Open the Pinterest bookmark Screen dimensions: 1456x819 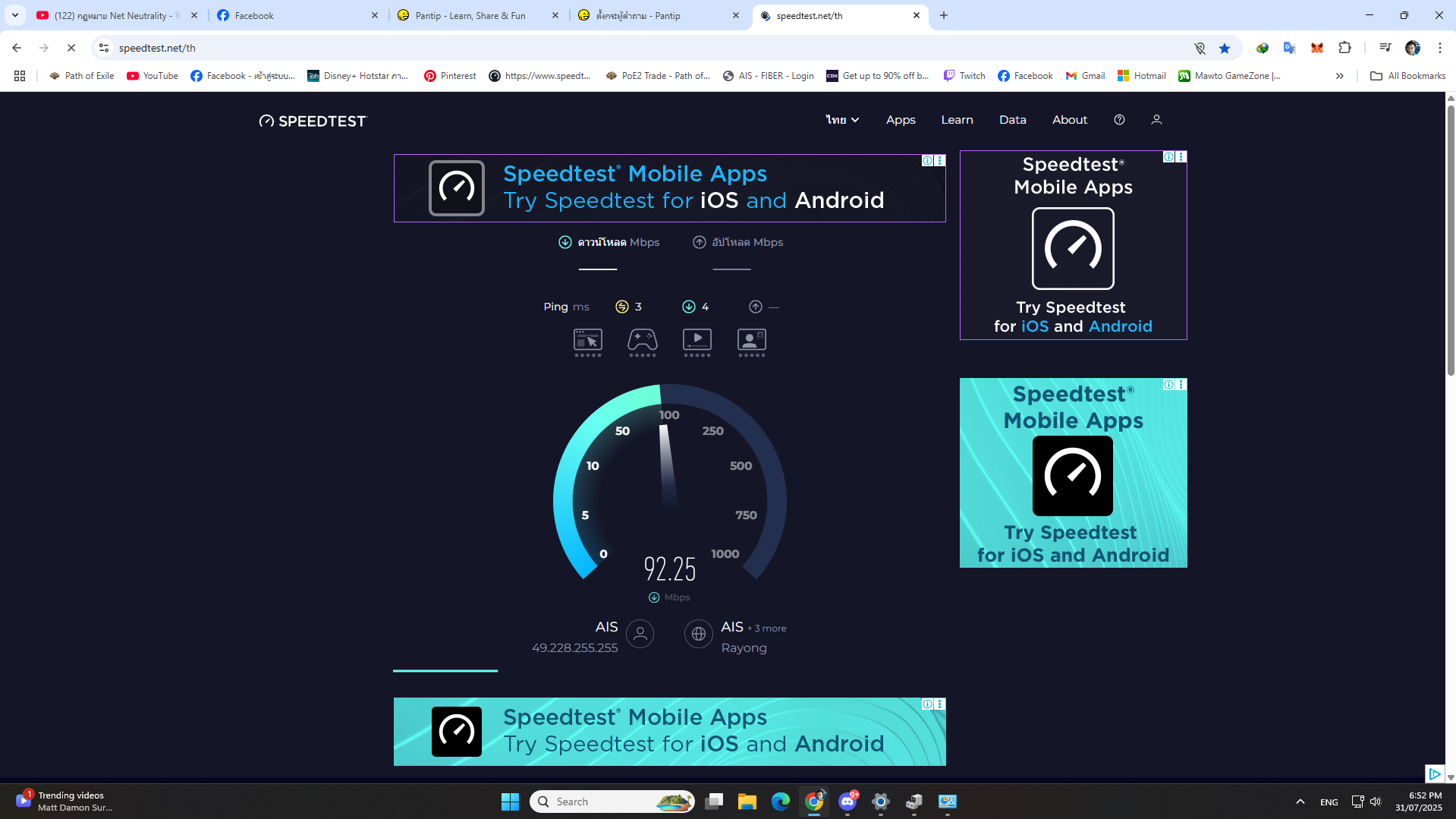450,76
